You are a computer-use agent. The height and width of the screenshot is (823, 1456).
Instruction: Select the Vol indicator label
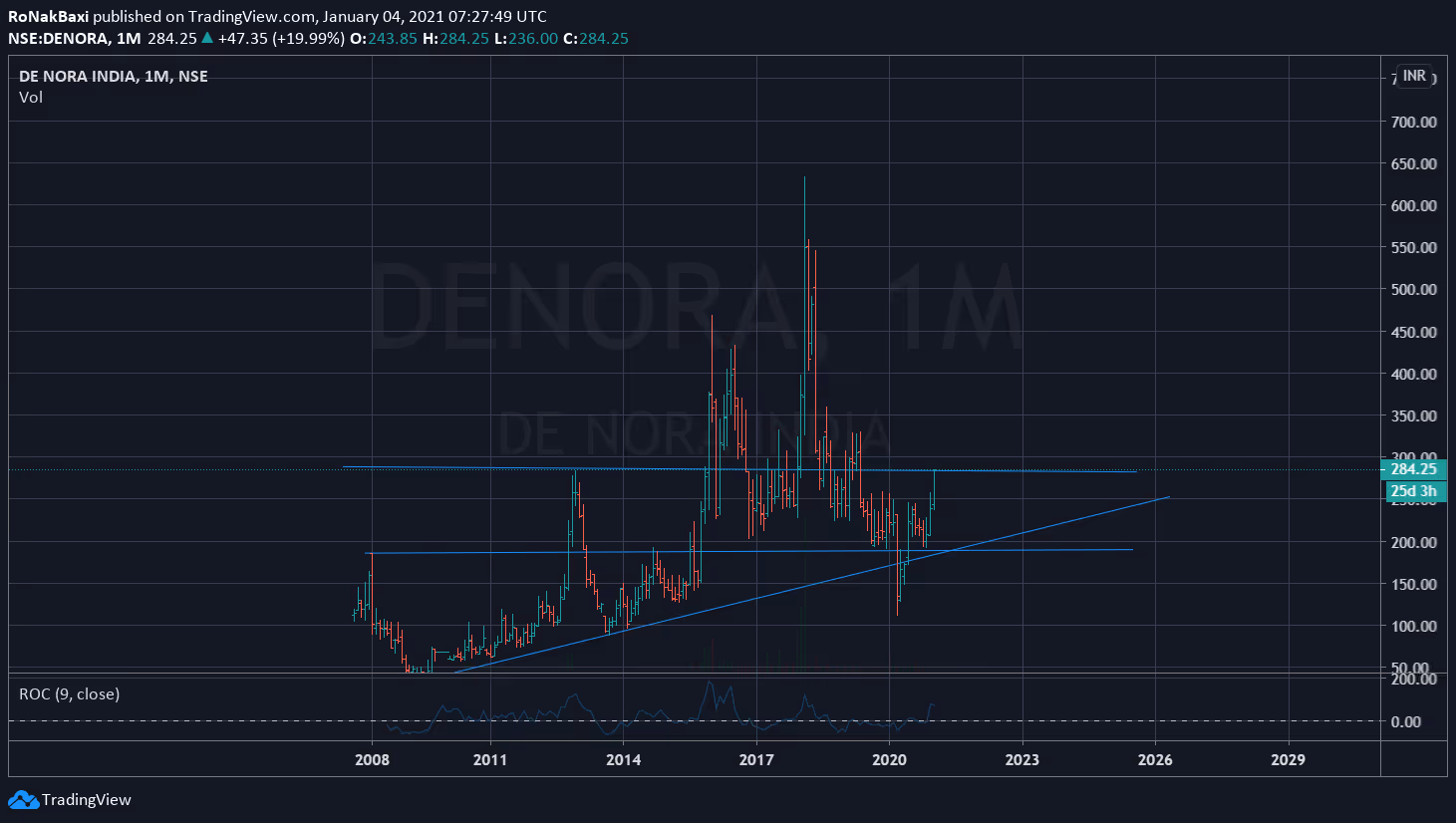[31, 97]
